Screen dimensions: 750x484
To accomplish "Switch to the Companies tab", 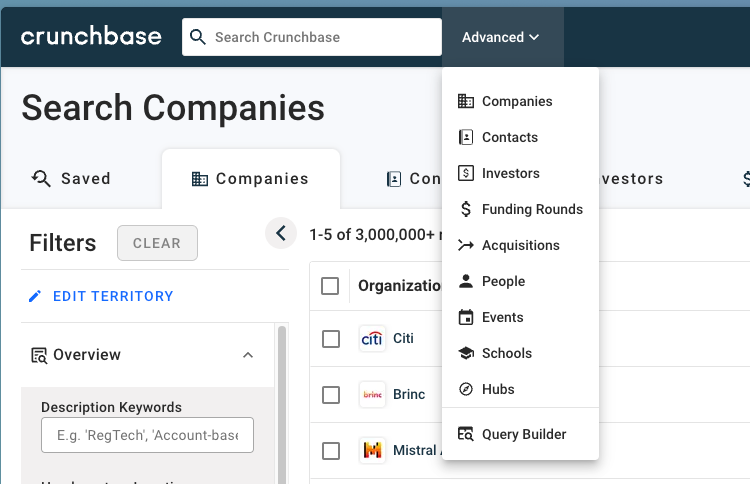I will coord(251,178).
